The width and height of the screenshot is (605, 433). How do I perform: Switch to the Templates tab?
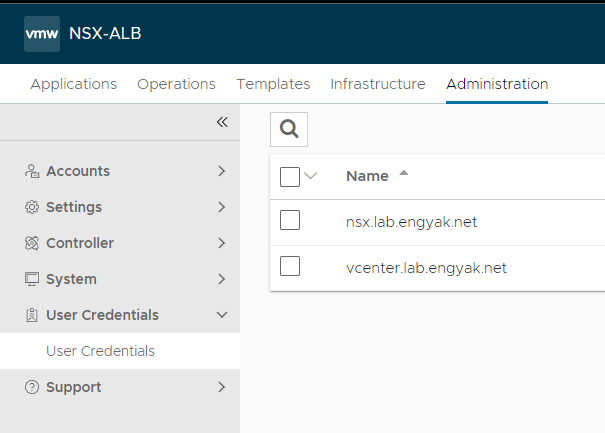click(273, 84)
